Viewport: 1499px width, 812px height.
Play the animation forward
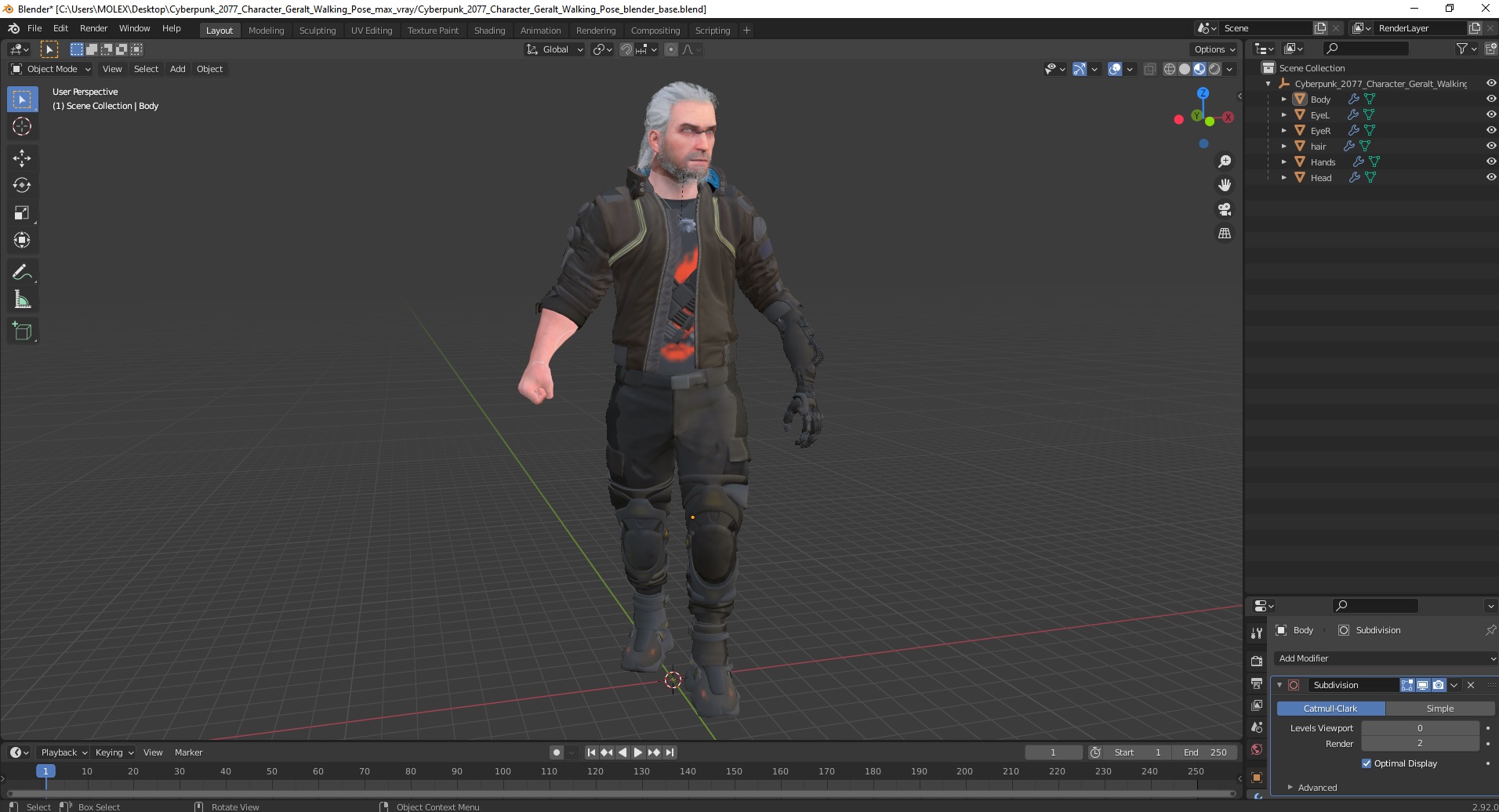(x=638, y=752)
